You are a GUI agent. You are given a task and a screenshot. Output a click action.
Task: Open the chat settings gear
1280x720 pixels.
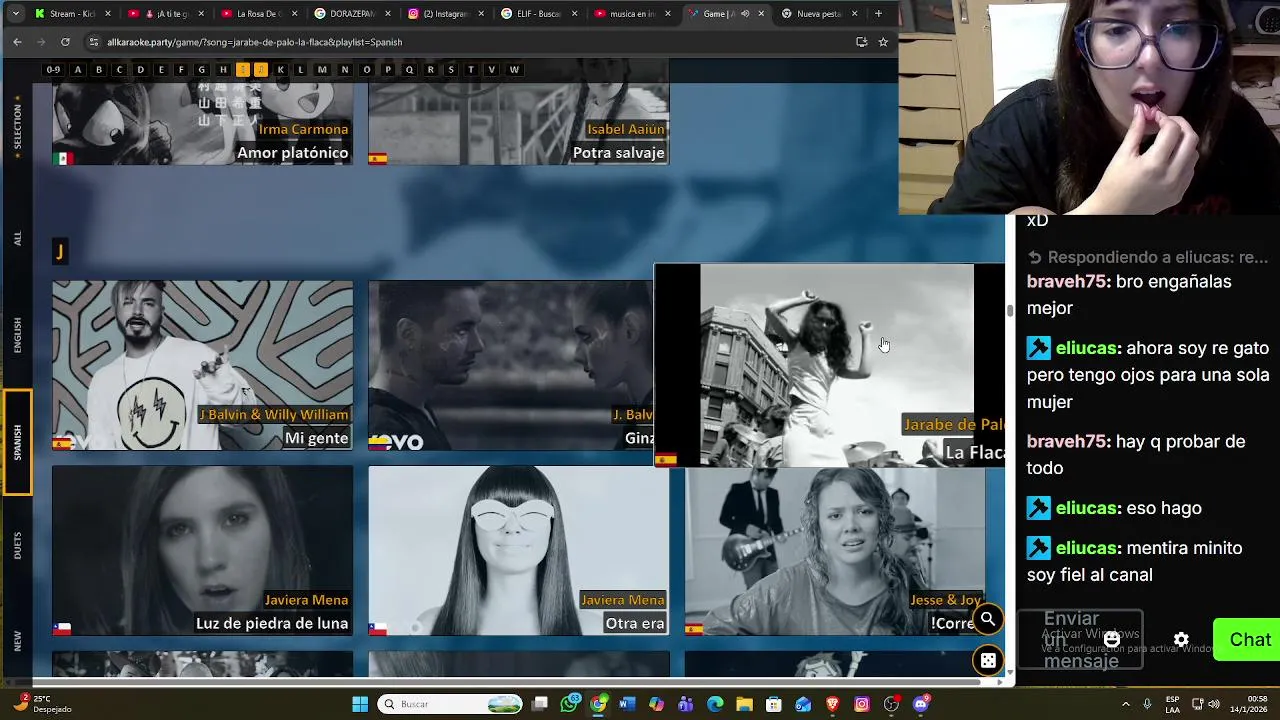click(1181, 640)
